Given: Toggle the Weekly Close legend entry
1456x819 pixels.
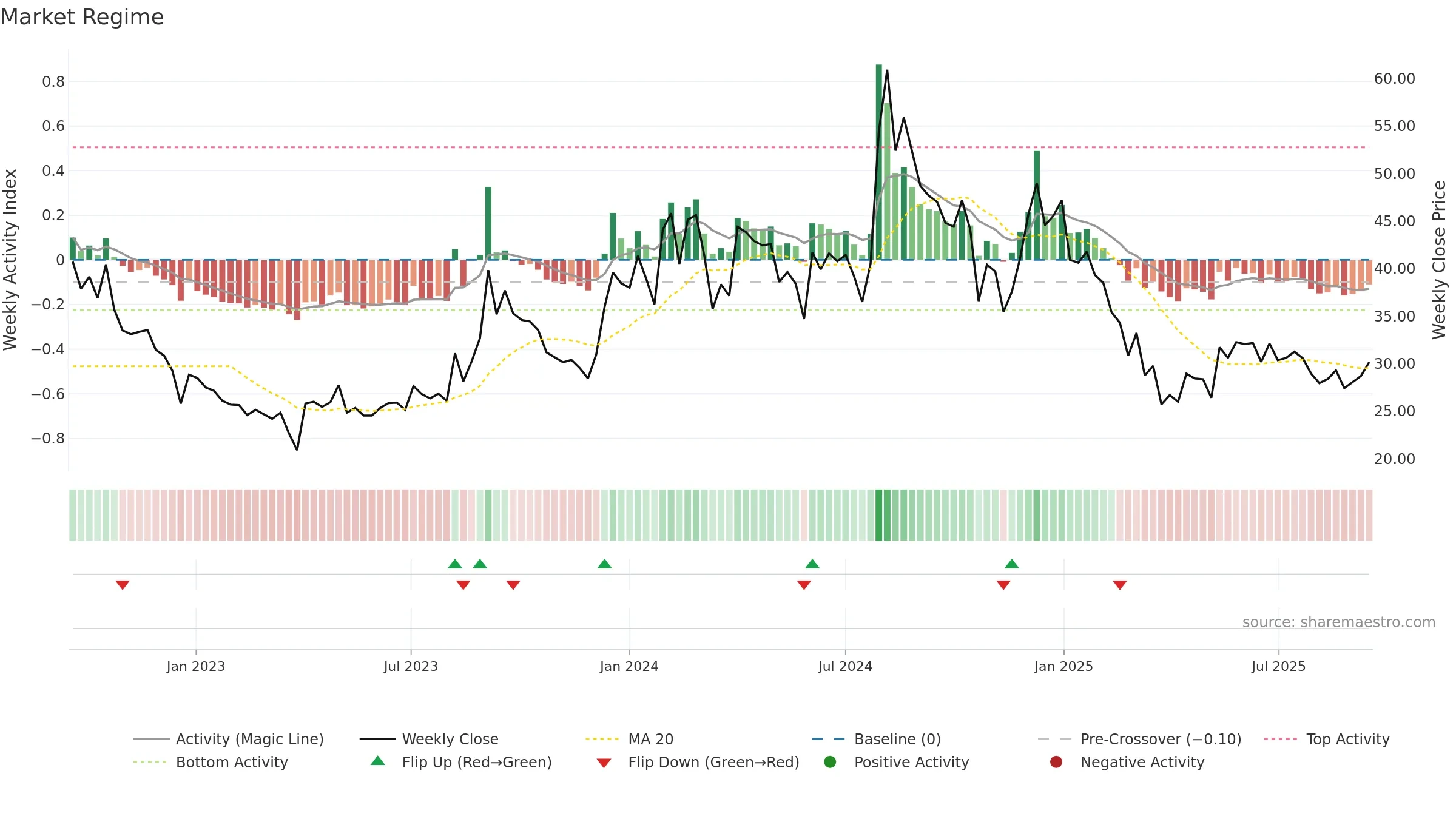Looking at the screenshot, I should (429, 739).
